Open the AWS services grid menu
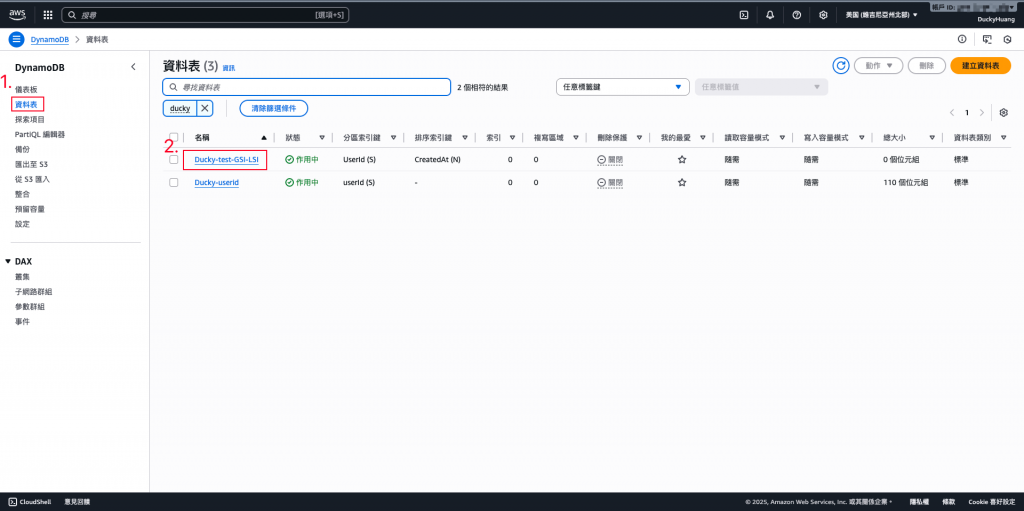The height and width of the screenshot is (511, 1024). click(x=48, y=14)
